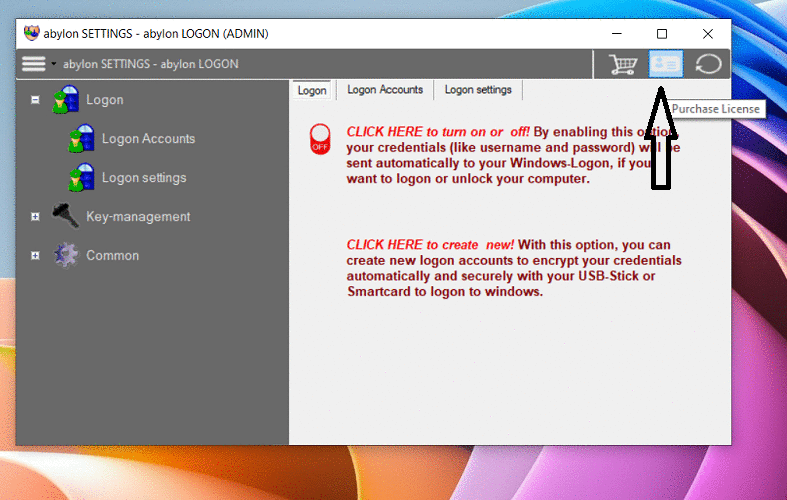Collapse the Logon tree node
Viewport: 787px width, 500px height.
point(35,100)
